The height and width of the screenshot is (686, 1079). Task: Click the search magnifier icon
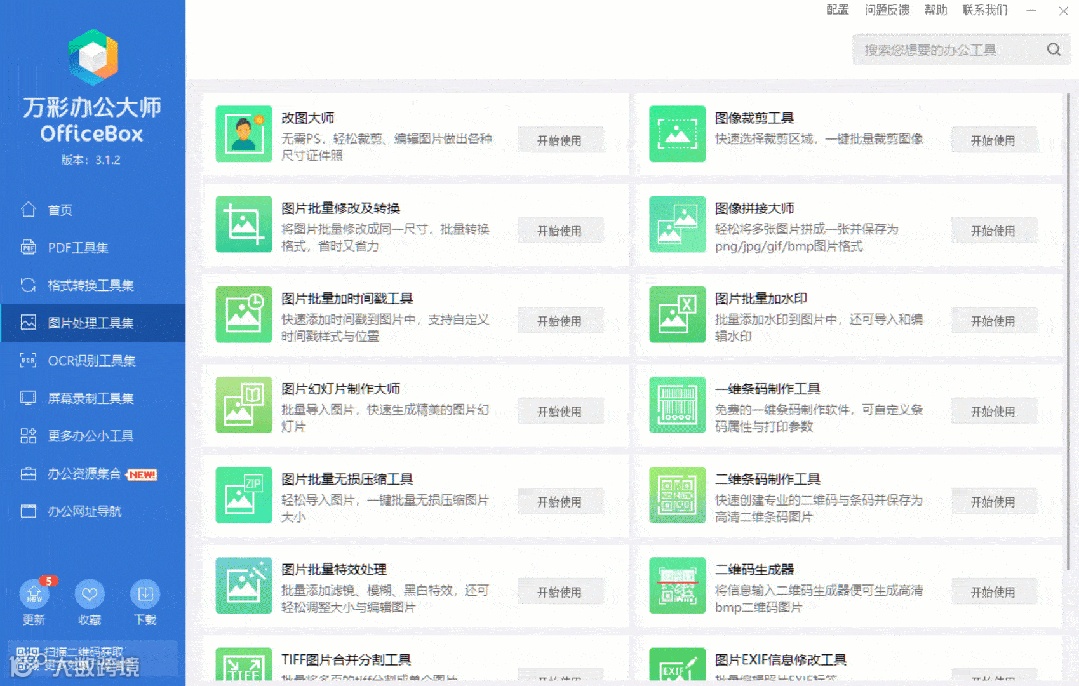[1054, 50]
